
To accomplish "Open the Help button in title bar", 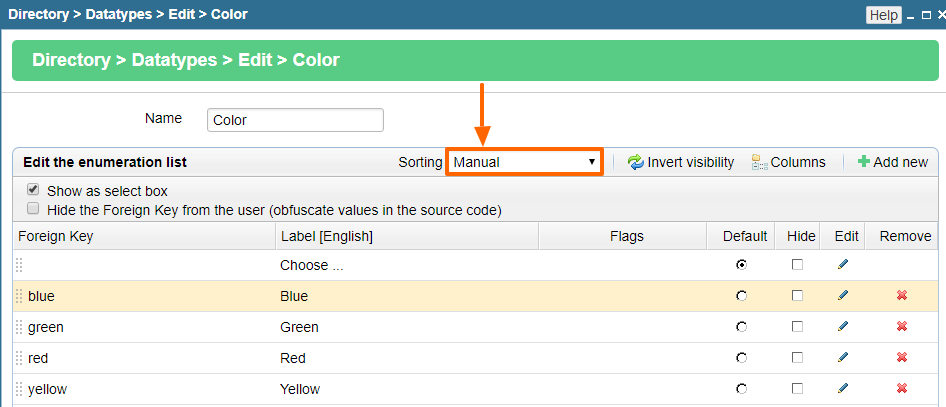I will point(883,15).
